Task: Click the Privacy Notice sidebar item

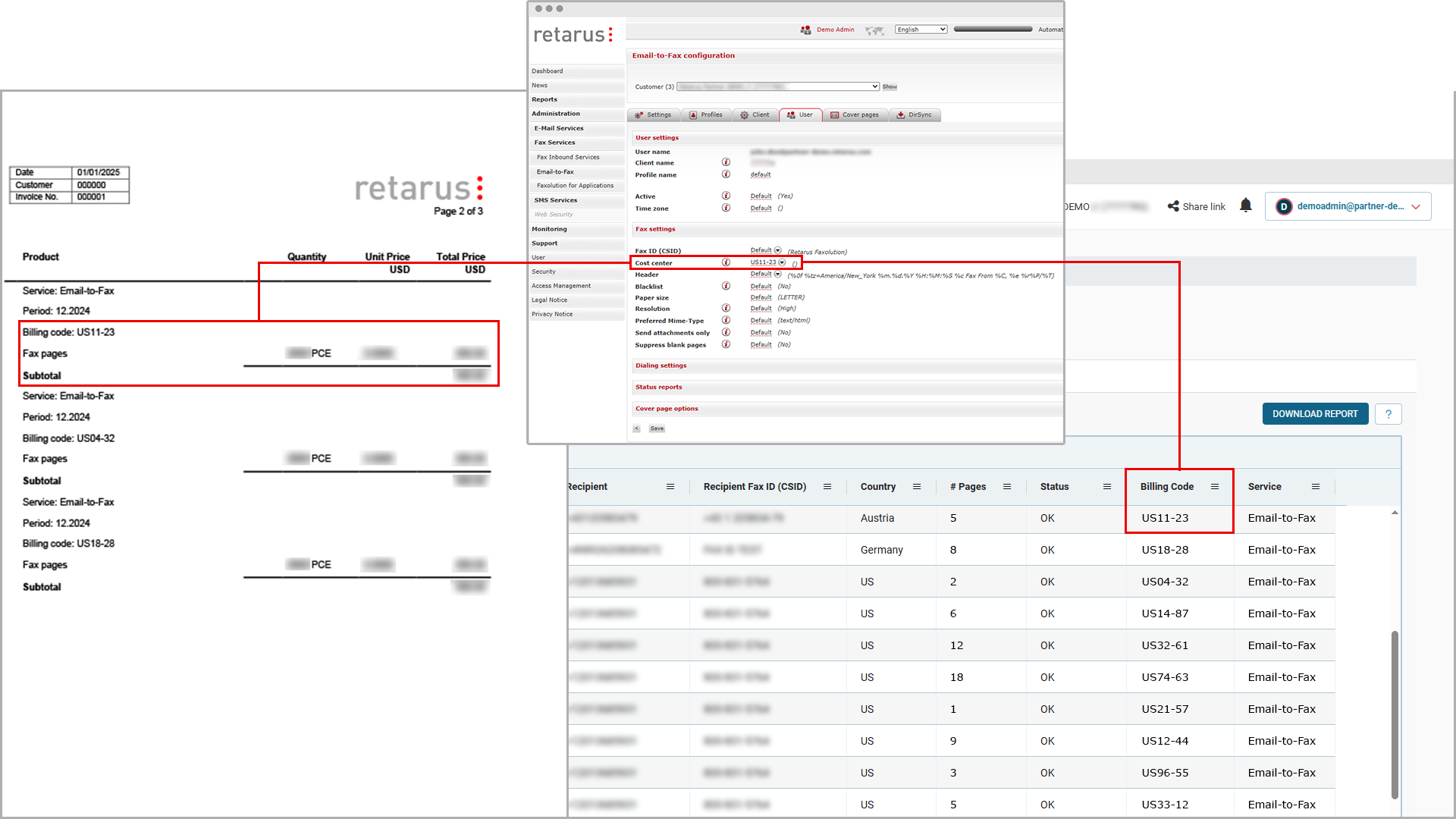Action: (x=576, y=314)
